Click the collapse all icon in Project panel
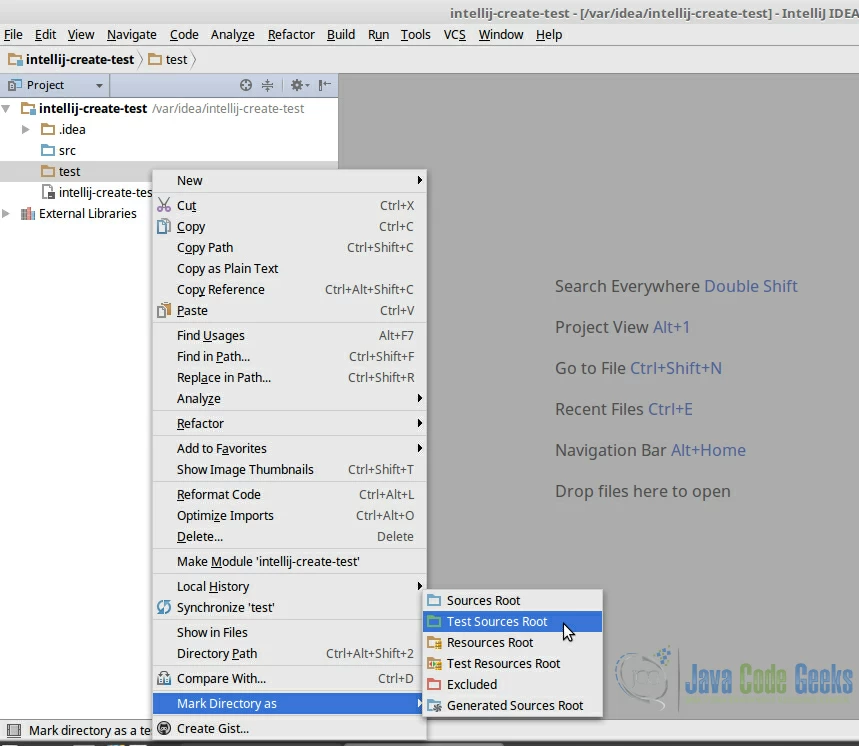This screenshot has width=859, height=746. pos(267,85)
